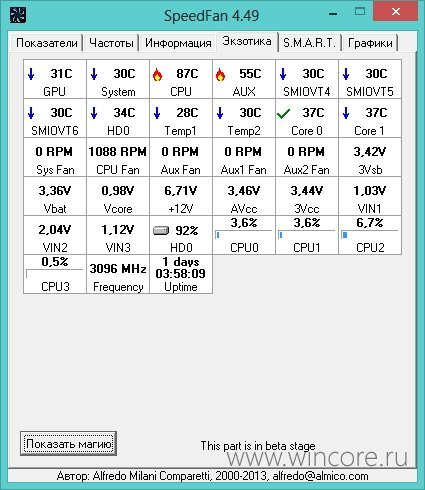Open the Частоты tab

(111, 43)
